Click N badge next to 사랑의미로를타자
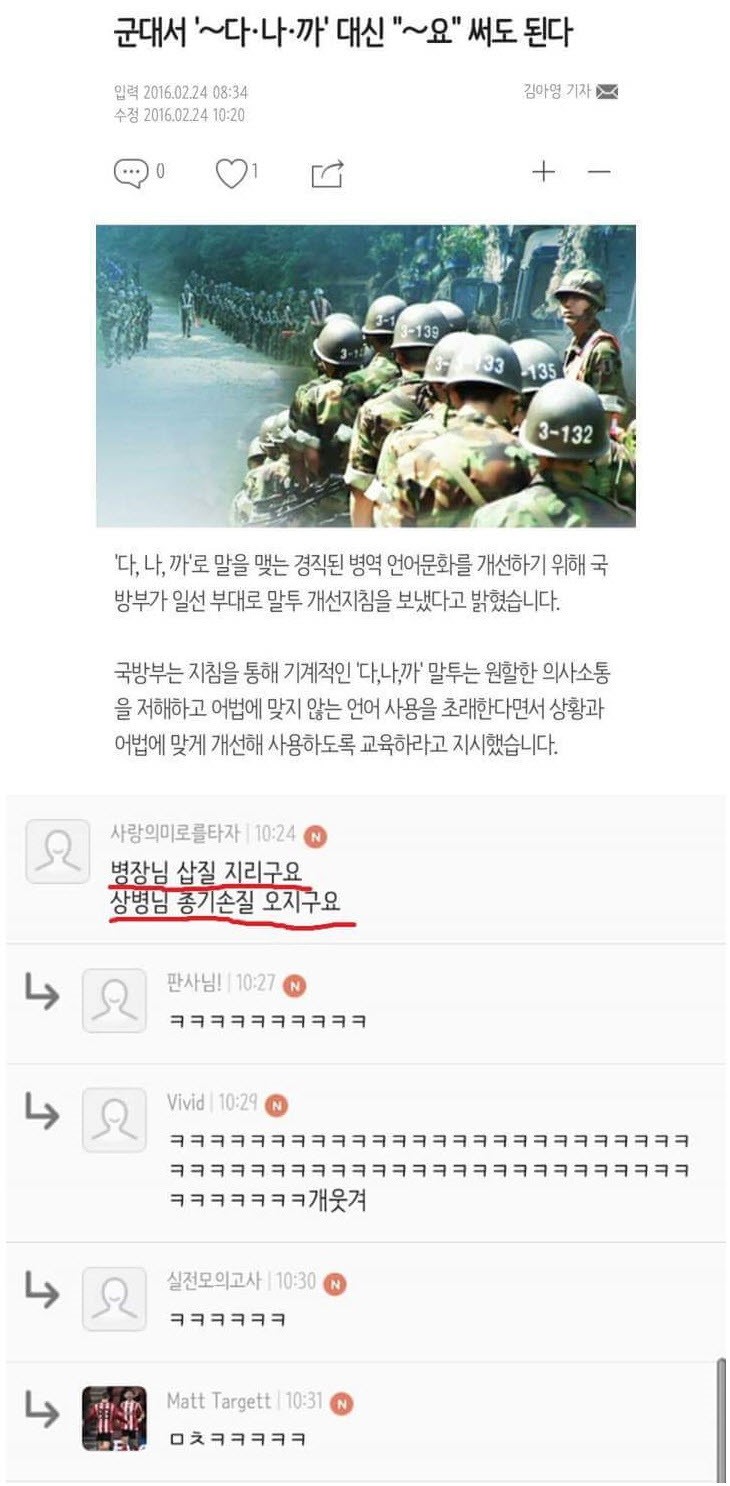Screen dimensions: 730x1486 [316, 835]
